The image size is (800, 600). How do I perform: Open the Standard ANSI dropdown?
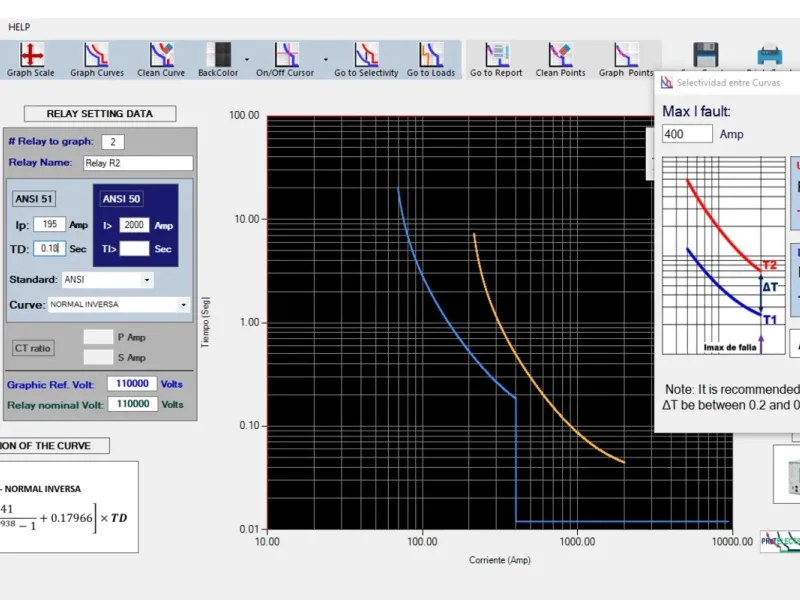(x=147, y=280)
